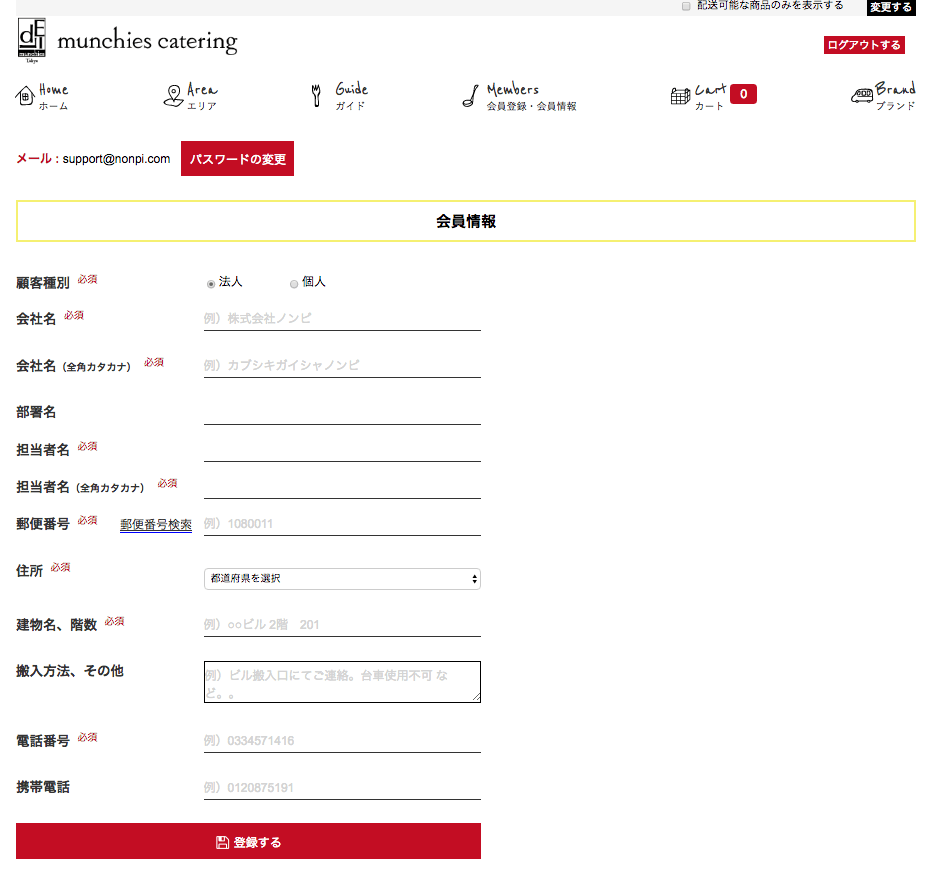Viewport: 943px width, 896px height.
Task: Click the Members ladle icon
Action: point(469,96)
